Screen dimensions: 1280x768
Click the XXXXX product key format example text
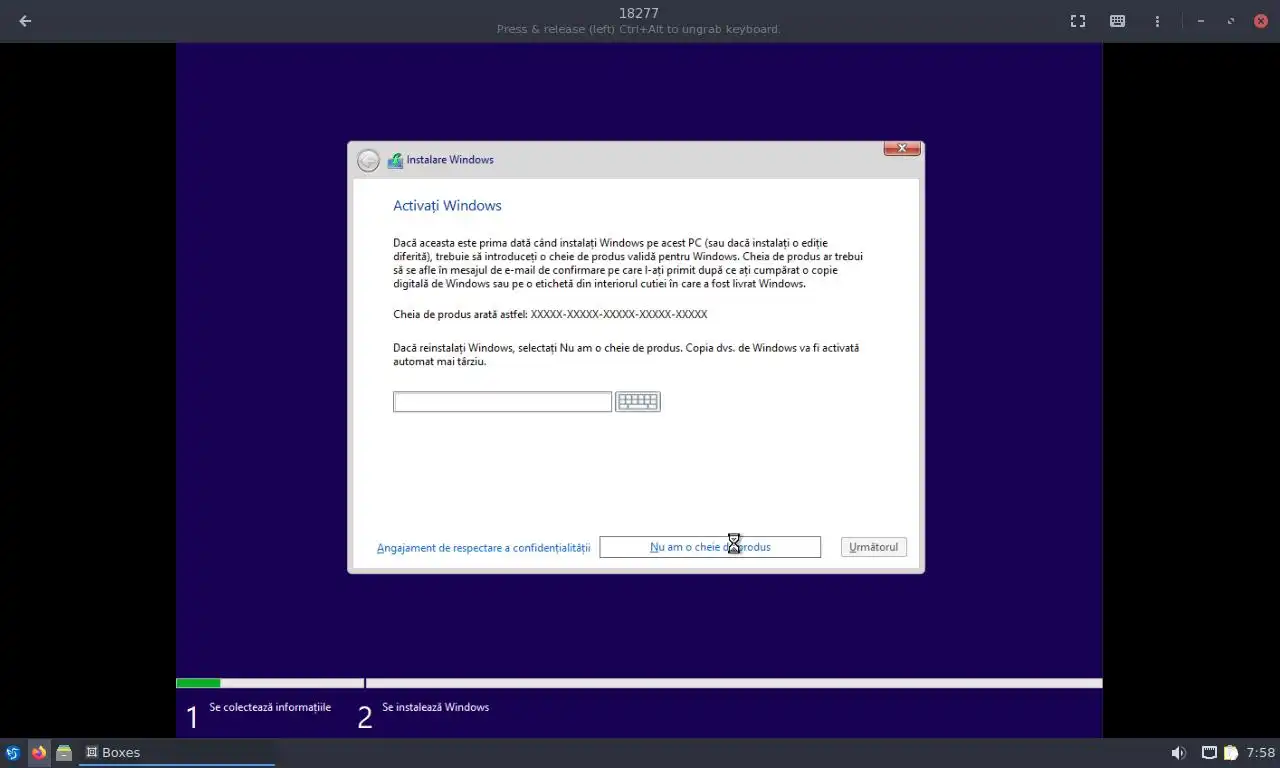click(619, 314)
